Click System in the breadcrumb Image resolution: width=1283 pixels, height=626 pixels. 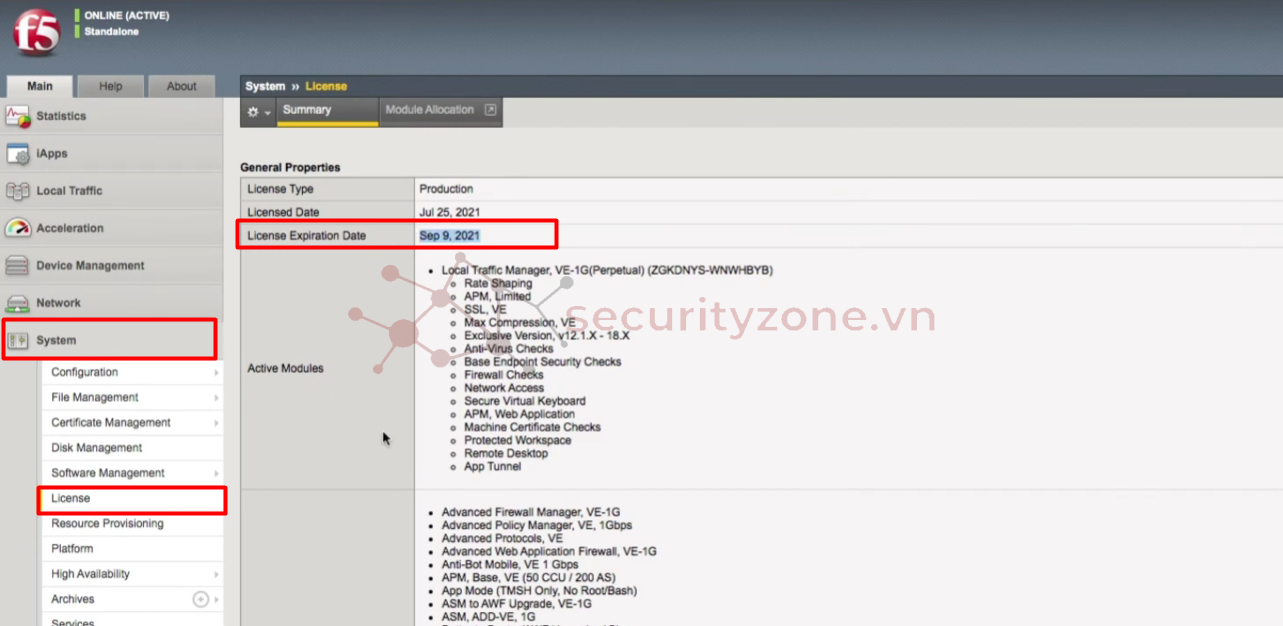pyautogui.click(x=265, y=86)
